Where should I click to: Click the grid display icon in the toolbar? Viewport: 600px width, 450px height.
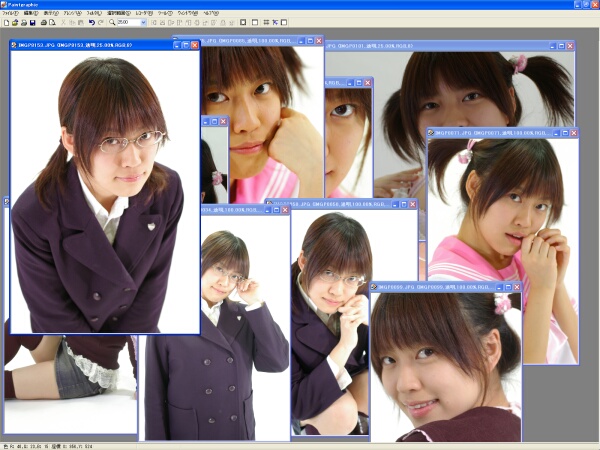(x=266, y=23)
